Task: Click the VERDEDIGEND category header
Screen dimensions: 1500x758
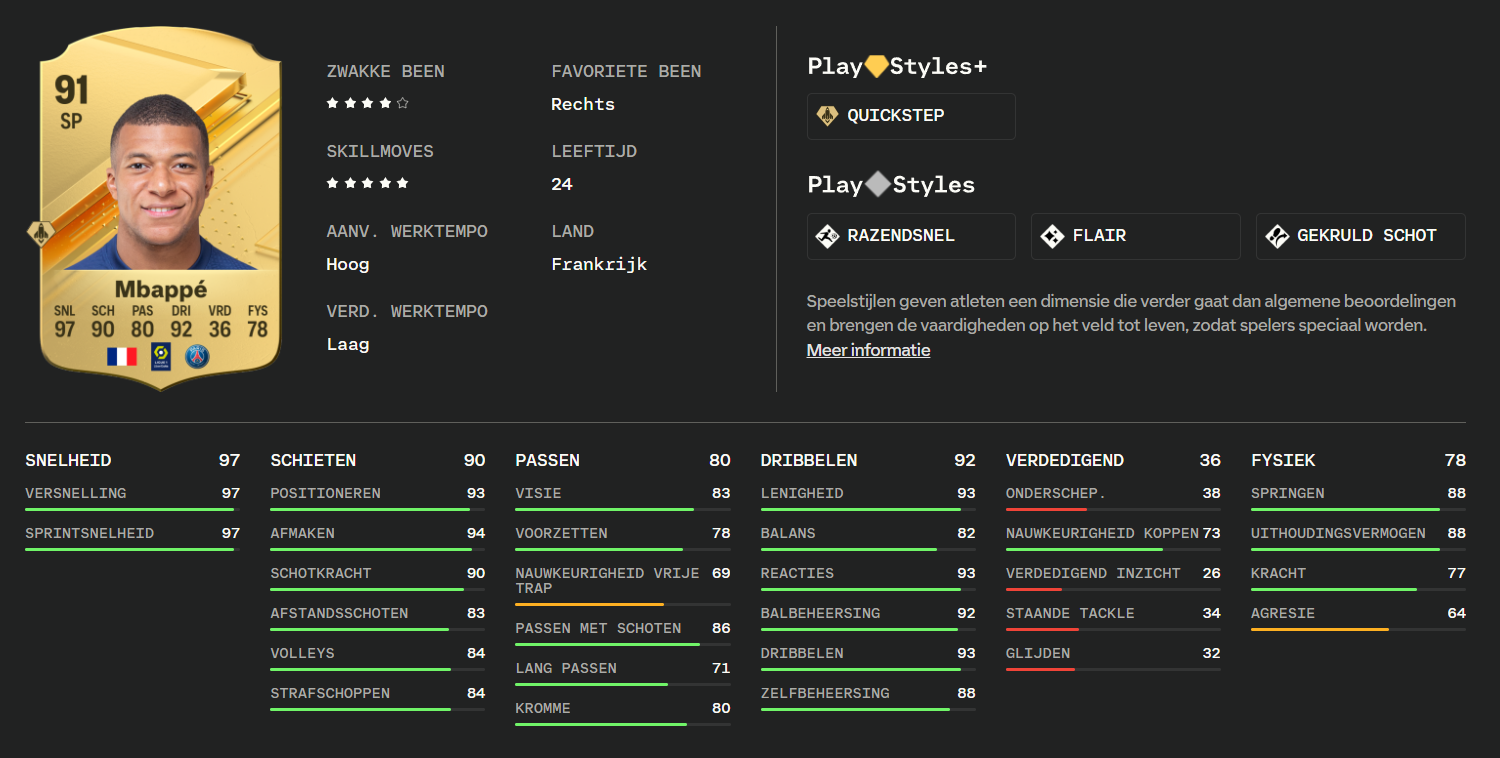Action: (1064, 460)
